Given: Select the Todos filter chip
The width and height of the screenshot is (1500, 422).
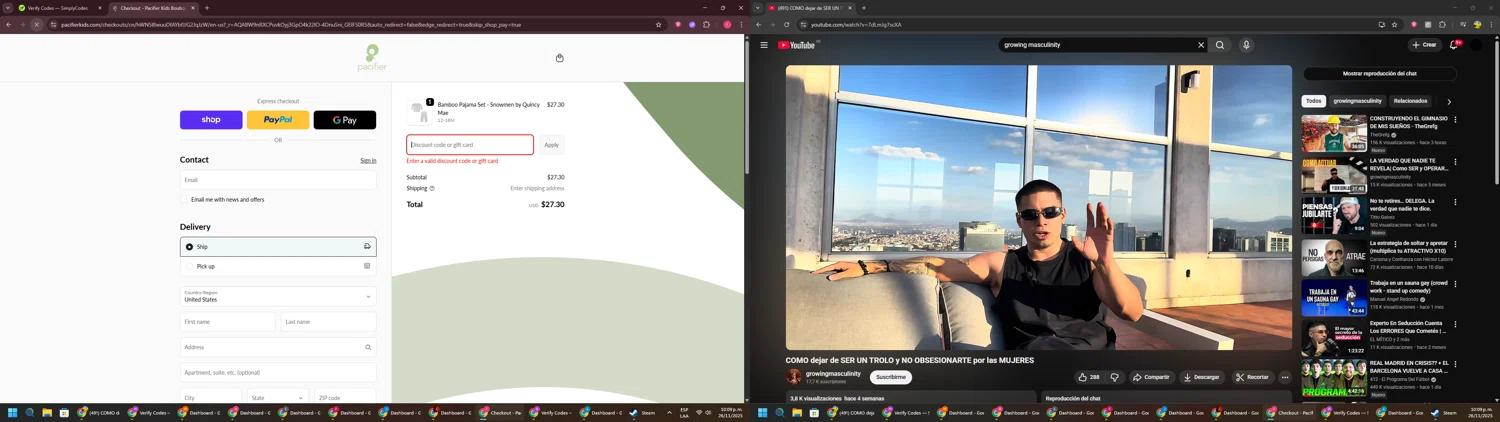Looking at the screenshot, I should (x=1314, y=101).
